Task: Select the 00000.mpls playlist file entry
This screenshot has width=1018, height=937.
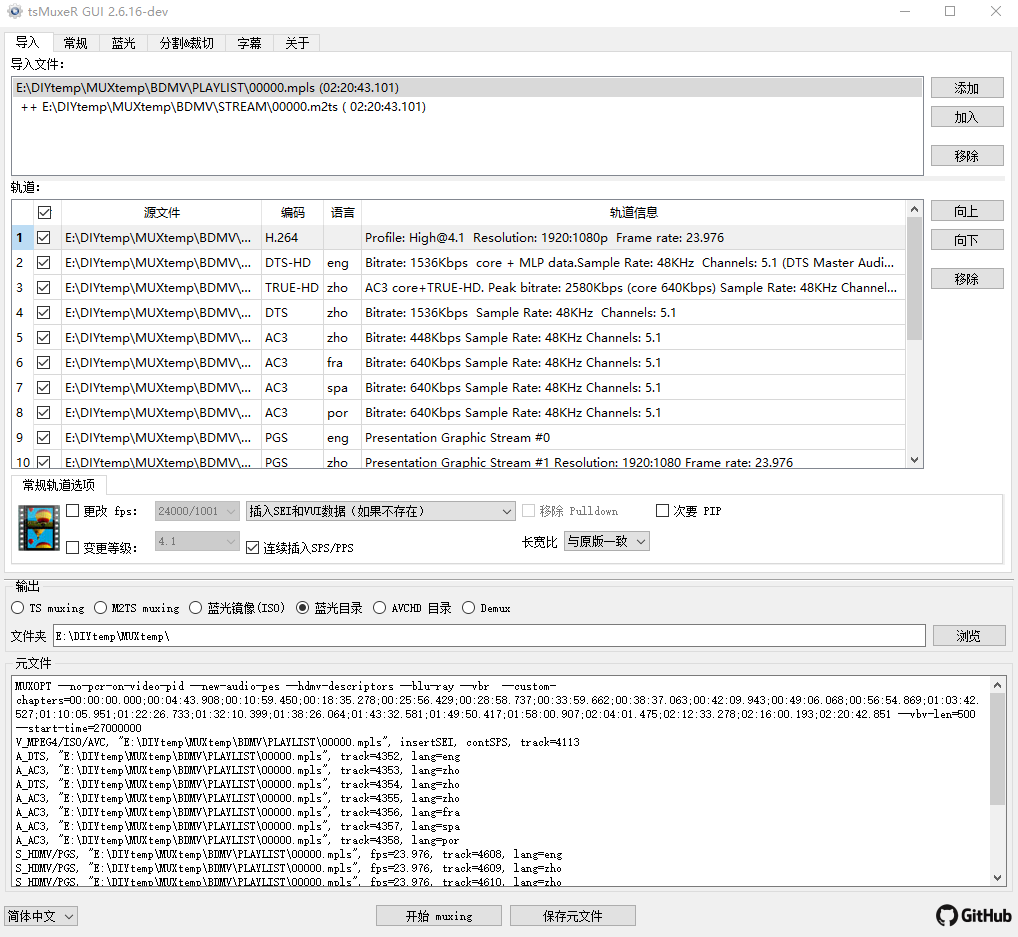Action: point(467,88)
